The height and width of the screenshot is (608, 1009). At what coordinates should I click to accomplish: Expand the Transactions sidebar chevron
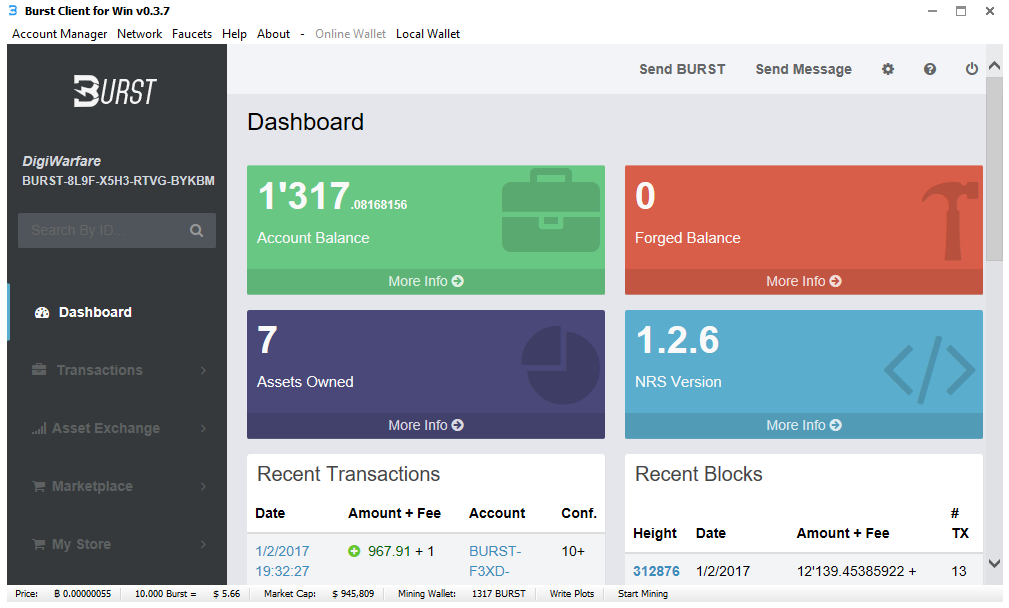203,370
